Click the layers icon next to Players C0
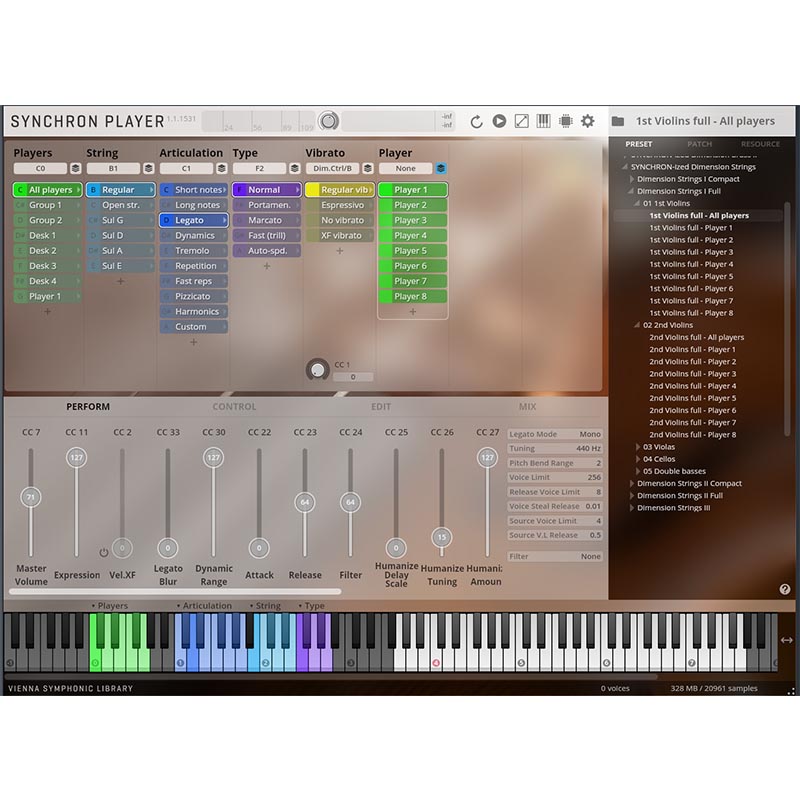The width and height of the screenshot is (800, 800). pyautogui.click(x=76, y=168)
